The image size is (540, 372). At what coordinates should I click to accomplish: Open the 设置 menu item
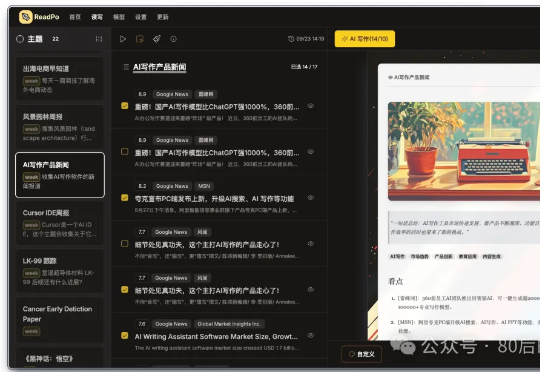tap(141, 17)
